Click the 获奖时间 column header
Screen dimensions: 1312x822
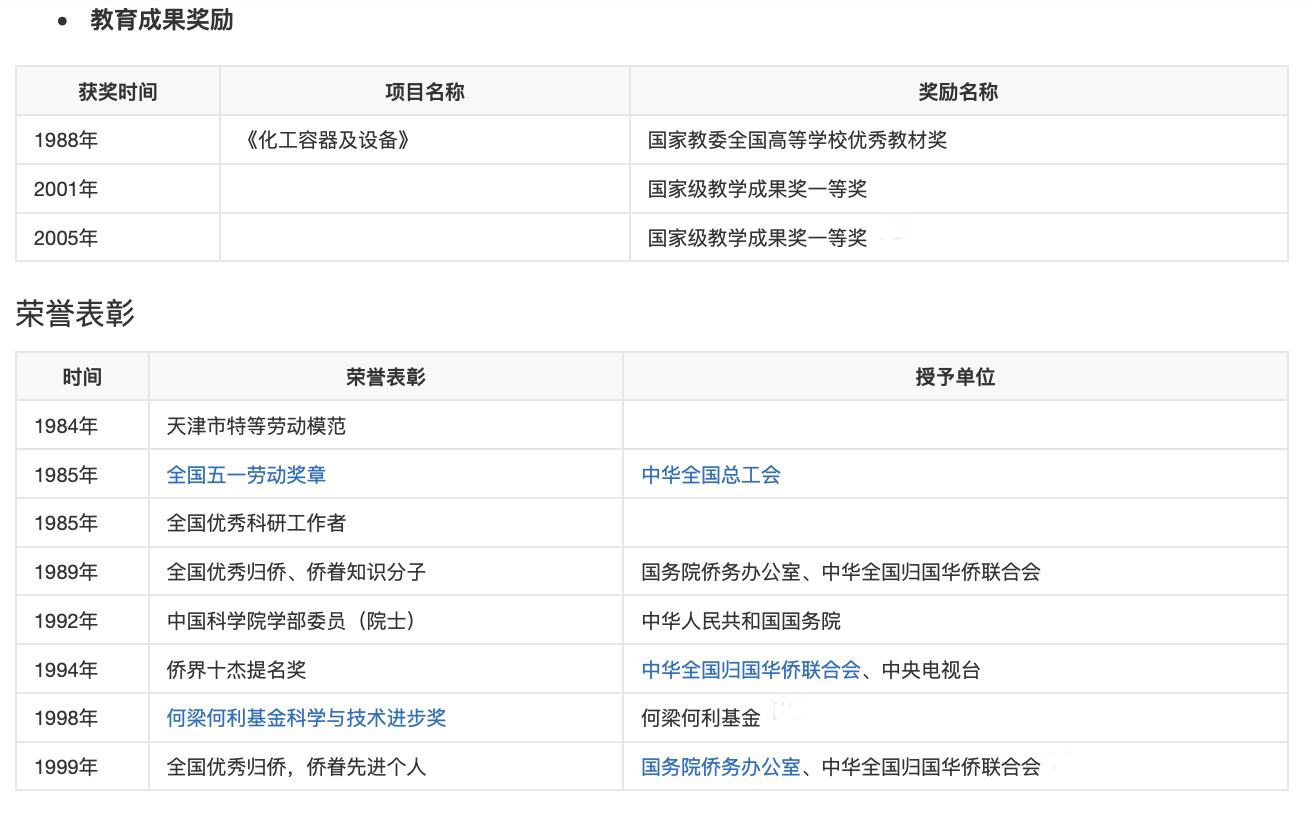pyautogui.click(x=118, y=92)
